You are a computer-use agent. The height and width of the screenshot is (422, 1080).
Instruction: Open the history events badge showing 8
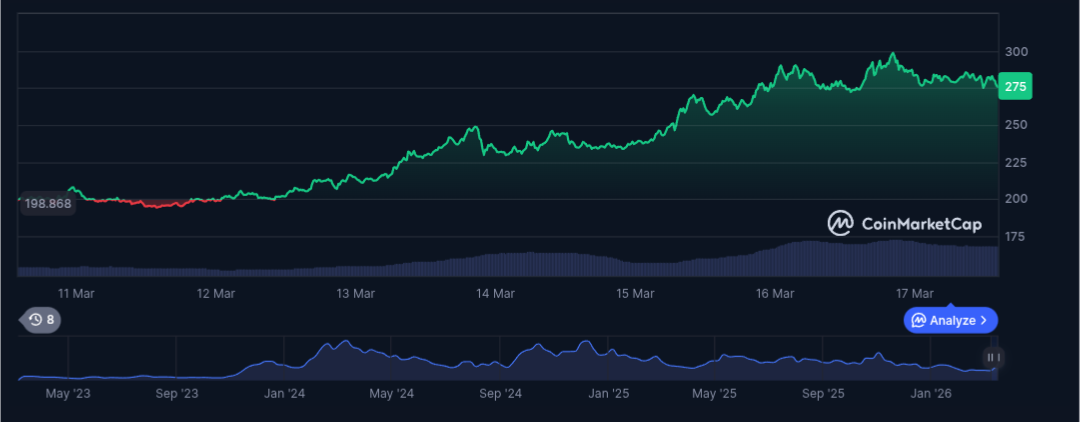coord(41,319)
